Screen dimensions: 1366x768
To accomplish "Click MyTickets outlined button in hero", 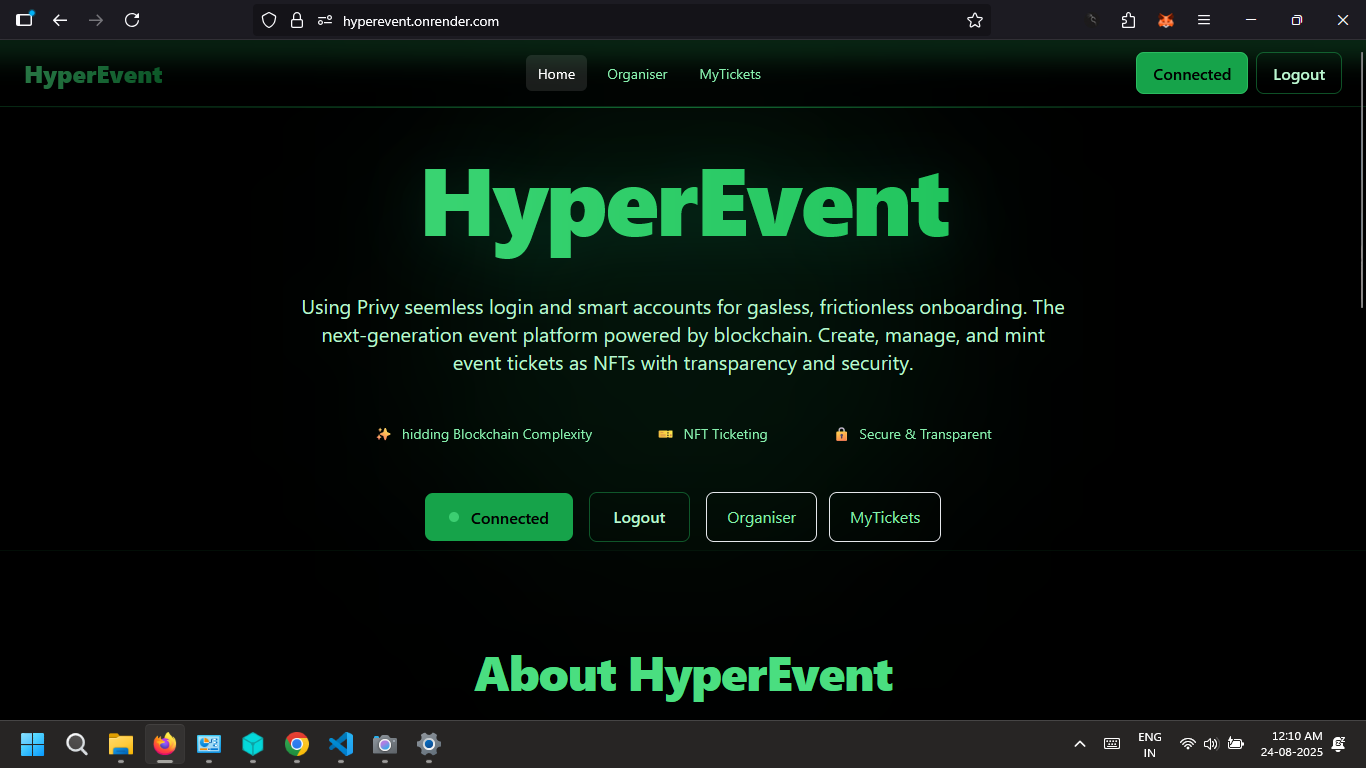I will point(885,517).
